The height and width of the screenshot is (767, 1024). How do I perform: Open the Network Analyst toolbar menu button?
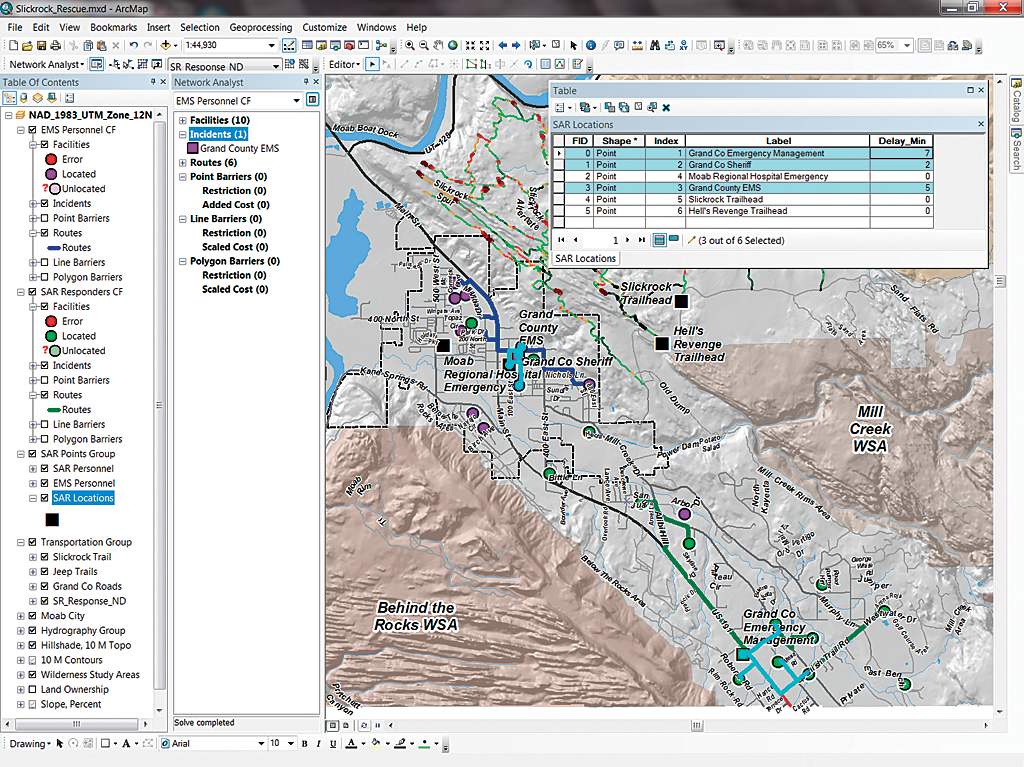click(46, 64)
